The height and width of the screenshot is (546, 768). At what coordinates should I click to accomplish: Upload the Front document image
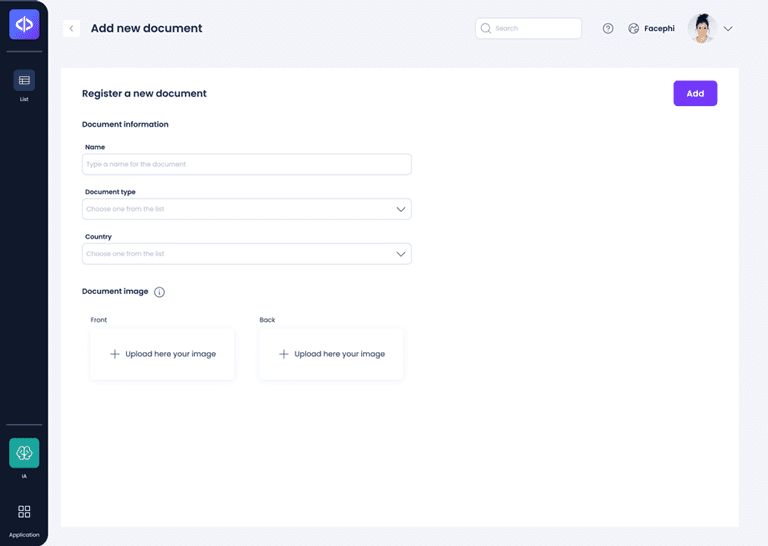(162, 354)
